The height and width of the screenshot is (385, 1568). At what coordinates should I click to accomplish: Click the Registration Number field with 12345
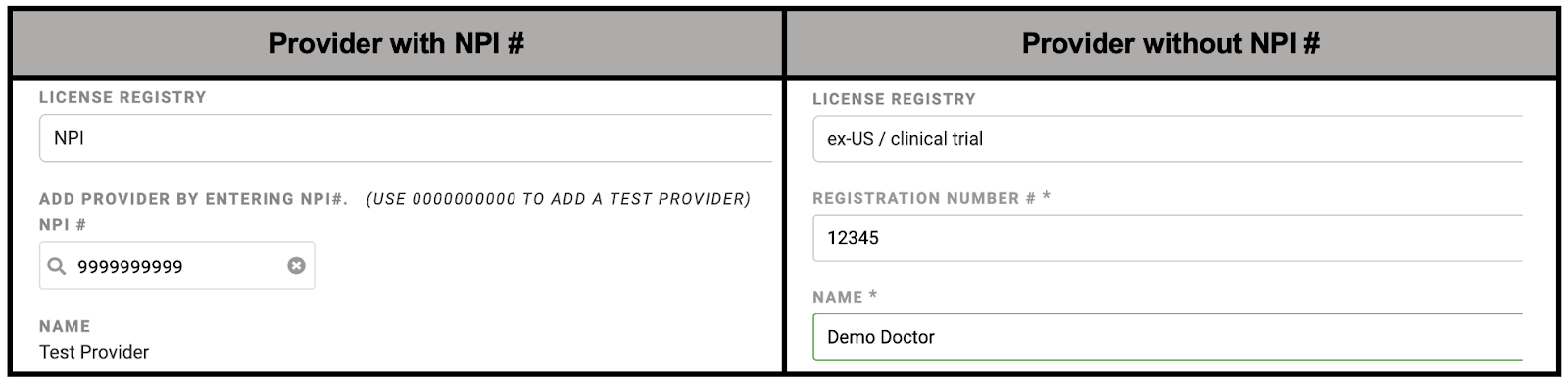click(x=1167, y=237)
